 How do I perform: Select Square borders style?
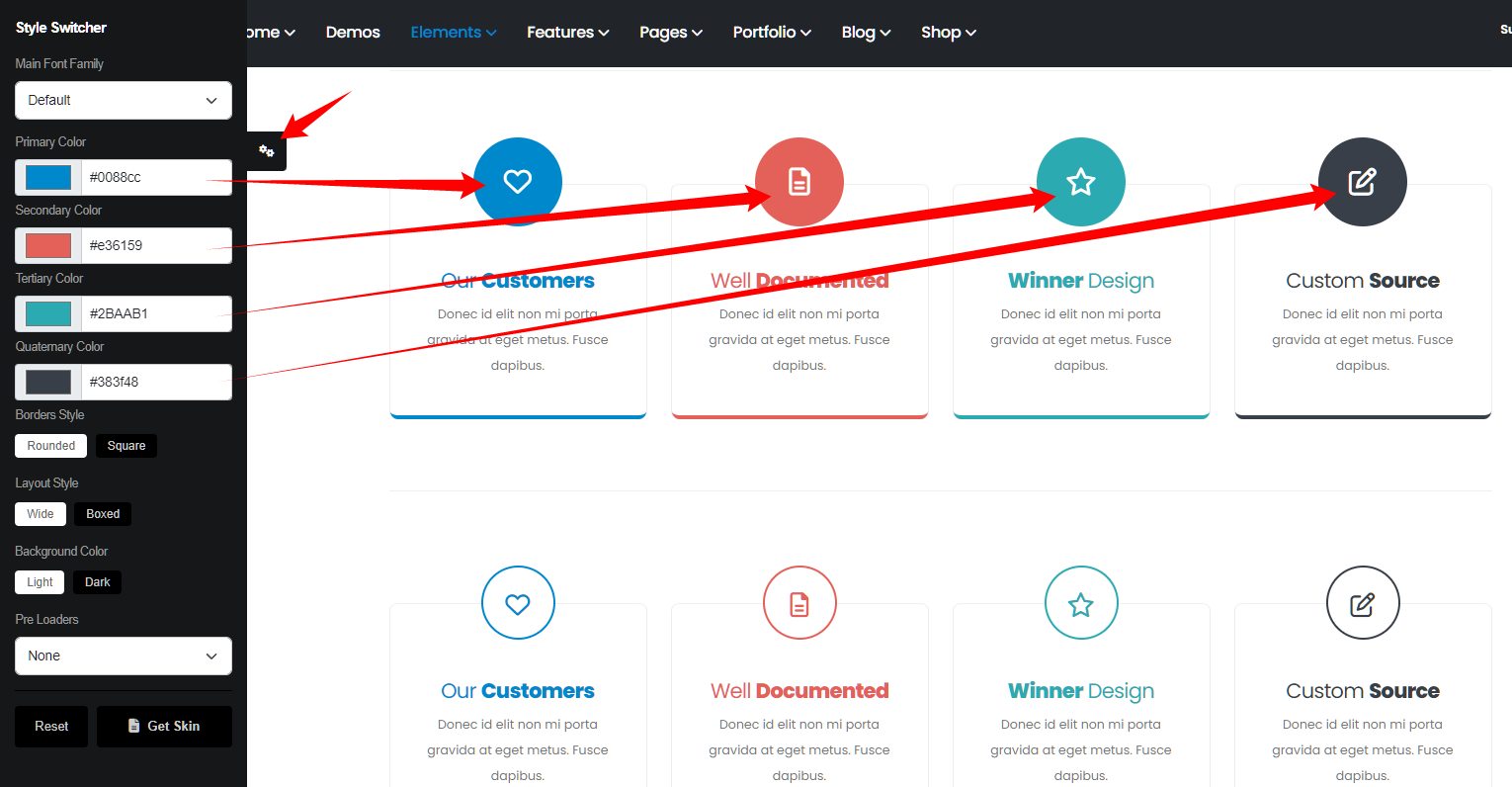(x=126, y=446)
